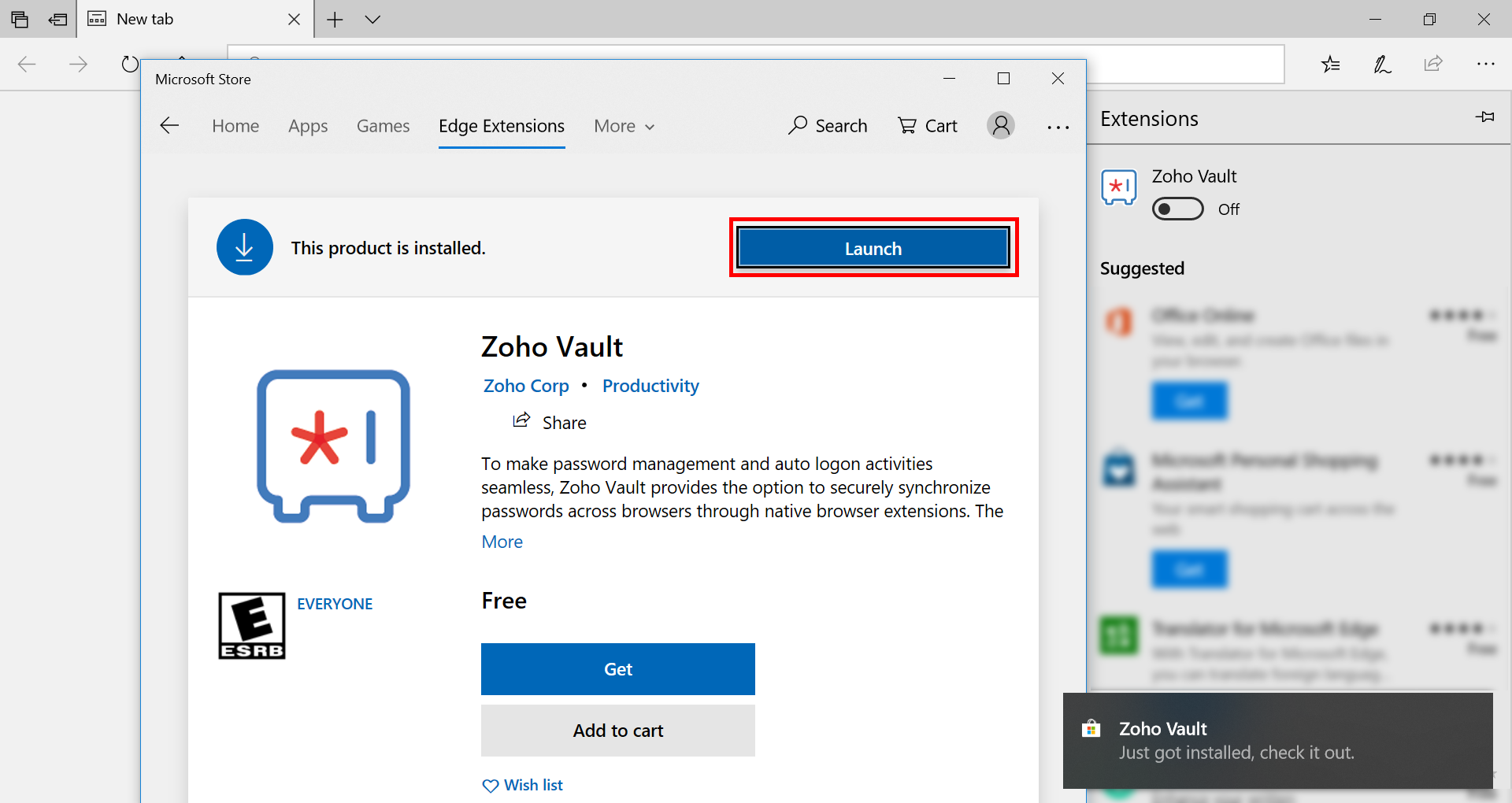Turn on the Zoho Vault extension toggle
This screenshot has height=803, width=1512.
point(1177,209)
